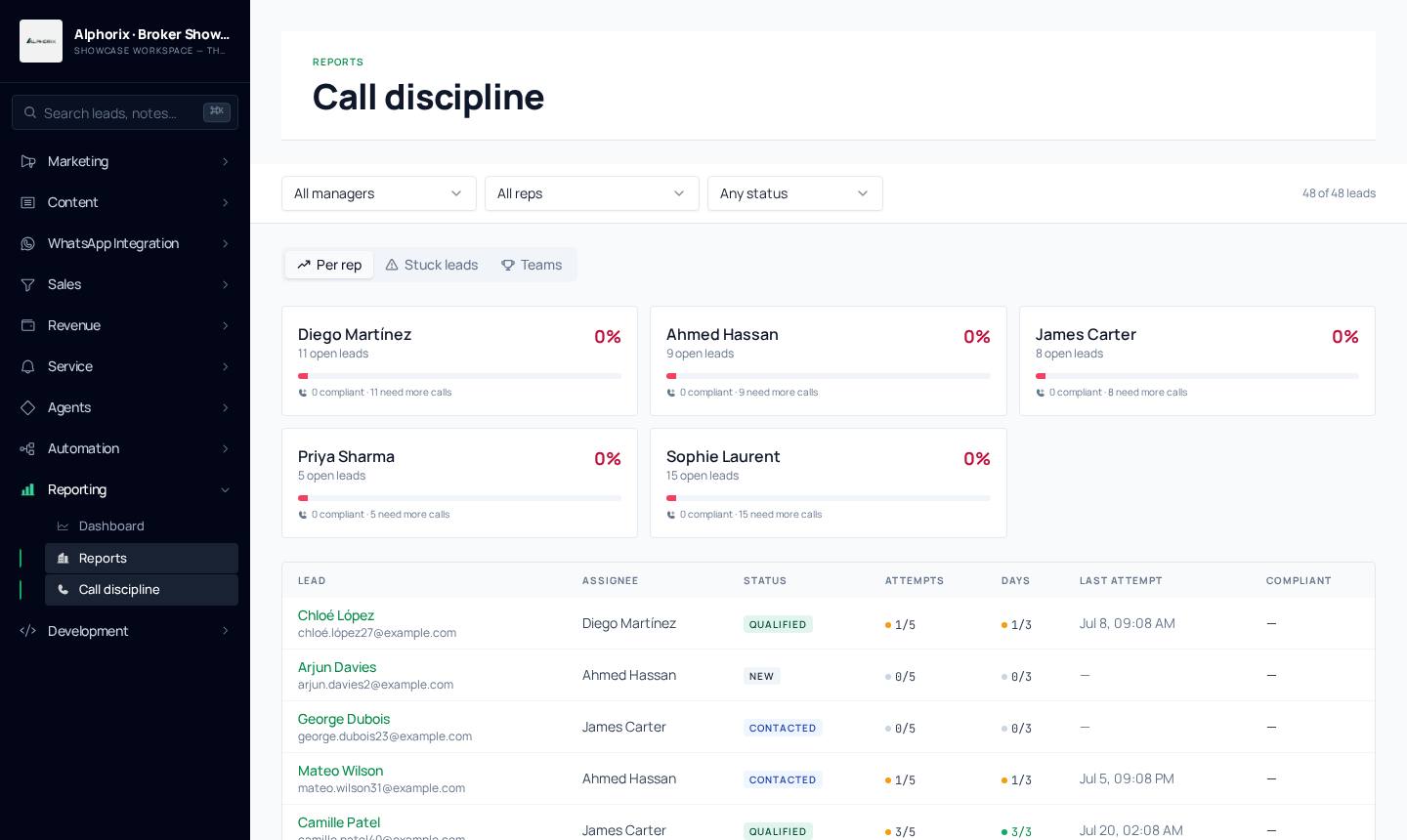Click the Stuck leads warning icon
The height and width of the screenshot is (840, 1407).
[392, 265]
